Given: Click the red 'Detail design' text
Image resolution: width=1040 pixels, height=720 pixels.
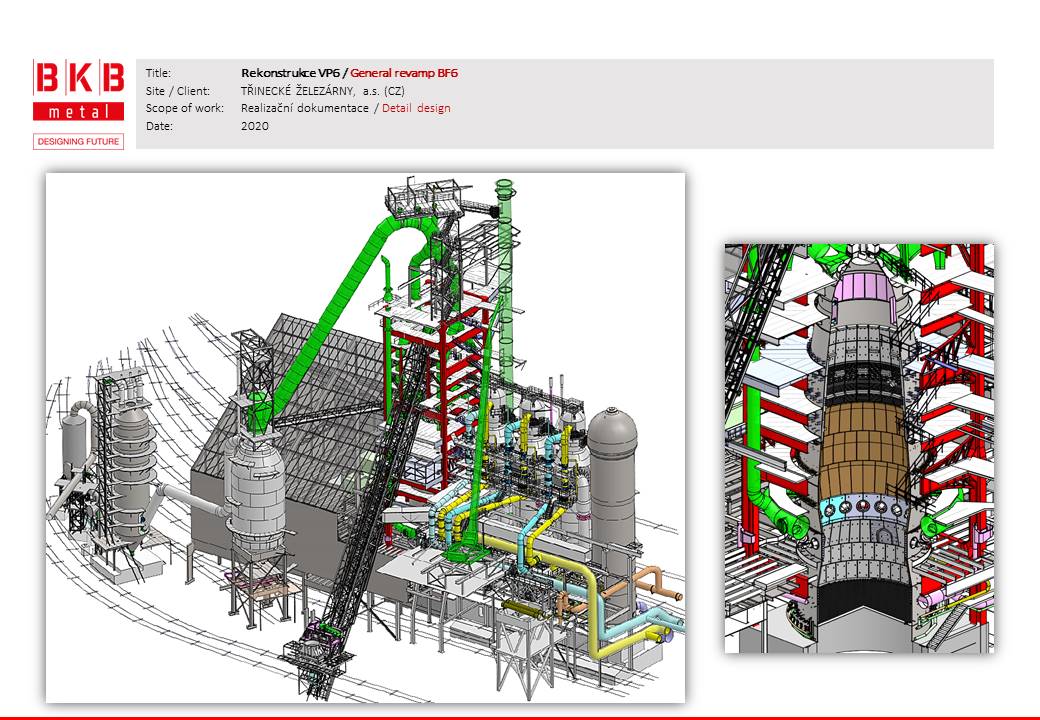Looking at the screenshot, I should pyautogui.click(x=416, y=108).
